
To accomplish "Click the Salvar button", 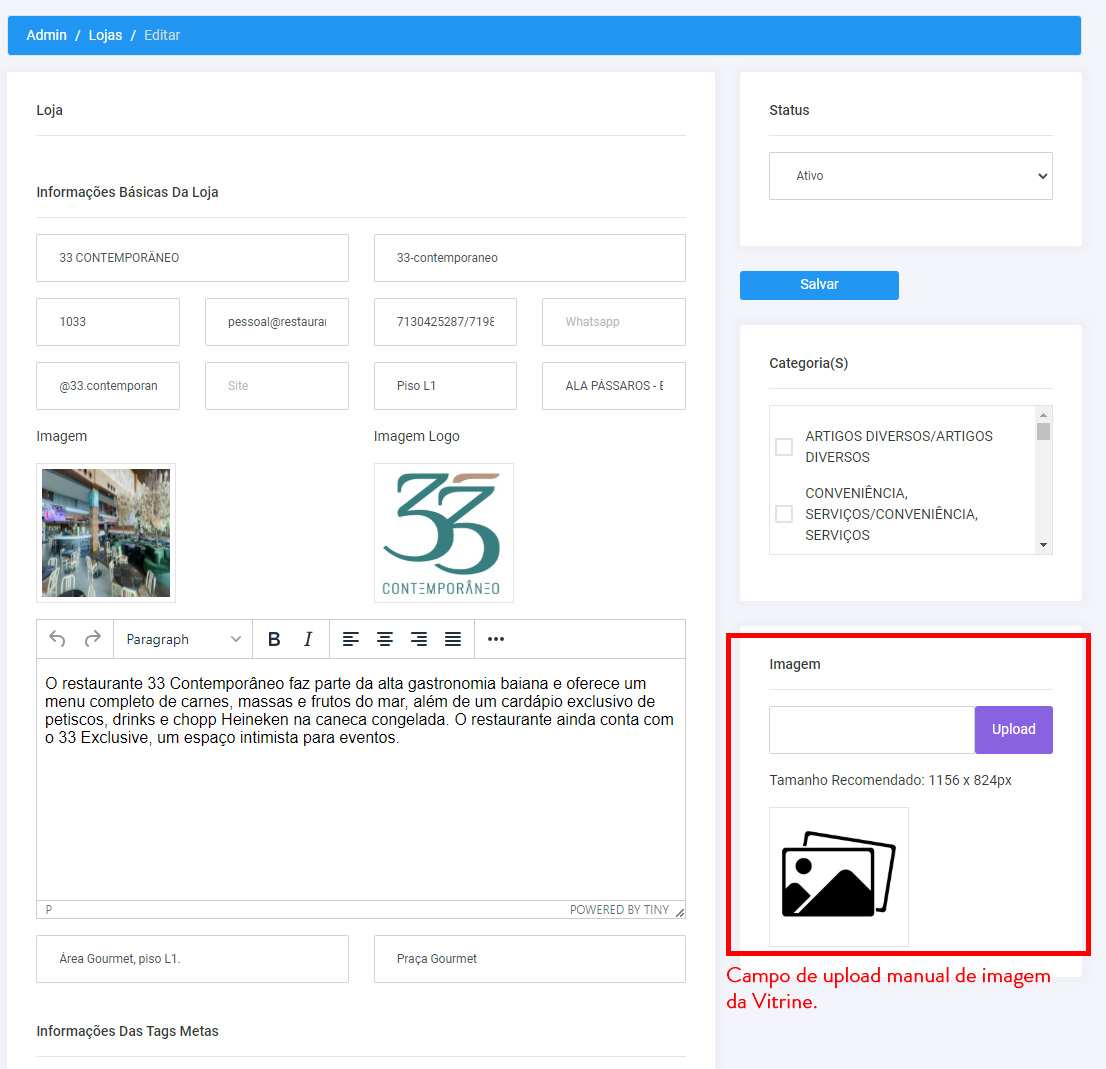I will pos(819,285).
